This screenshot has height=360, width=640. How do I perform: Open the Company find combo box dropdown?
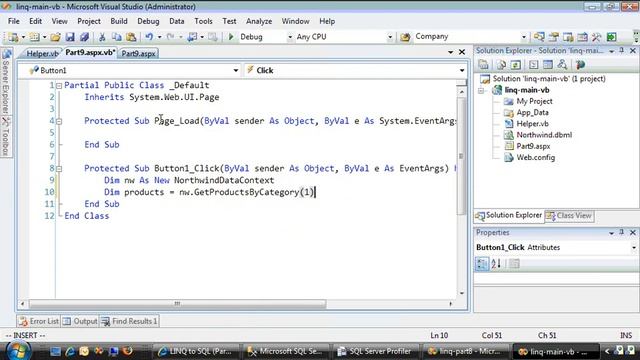coord(524,37)
